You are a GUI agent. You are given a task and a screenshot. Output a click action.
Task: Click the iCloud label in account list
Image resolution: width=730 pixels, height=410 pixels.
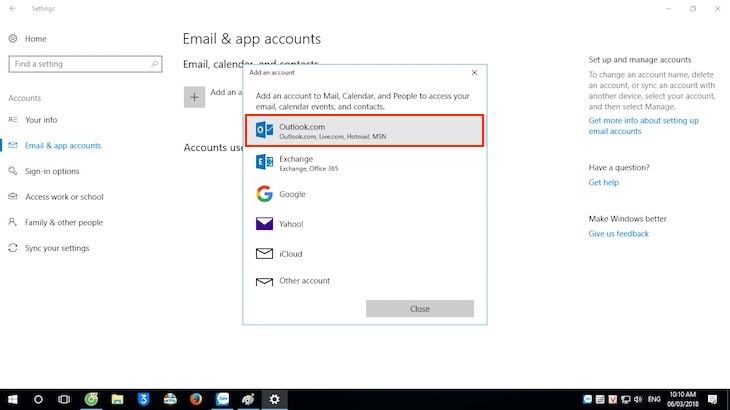(x=291, y=254)
